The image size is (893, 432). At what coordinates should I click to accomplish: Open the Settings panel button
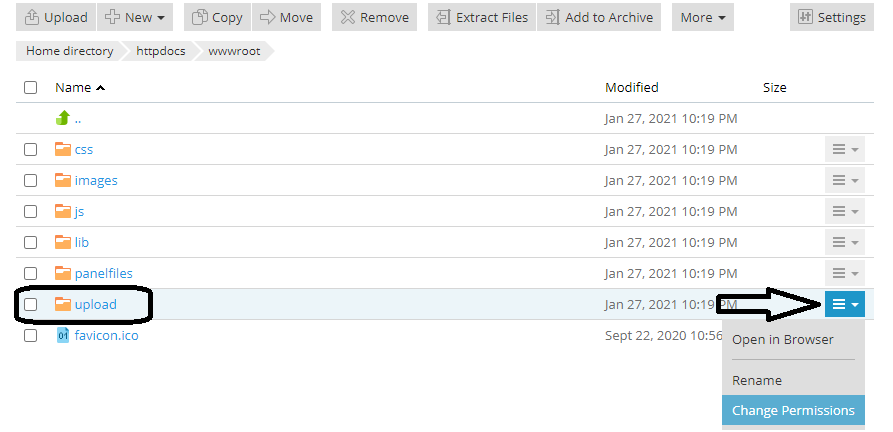[x=832, y=18]
